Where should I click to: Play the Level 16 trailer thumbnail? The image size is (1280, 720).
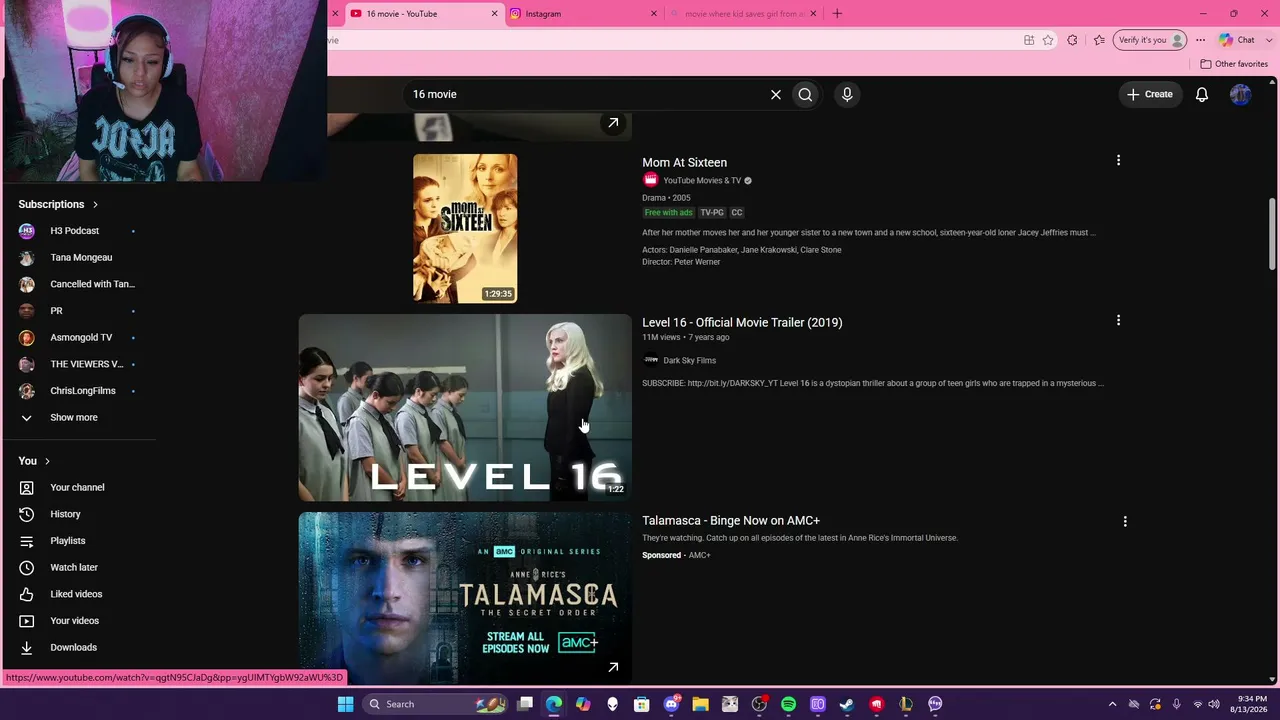click(465, 408)
